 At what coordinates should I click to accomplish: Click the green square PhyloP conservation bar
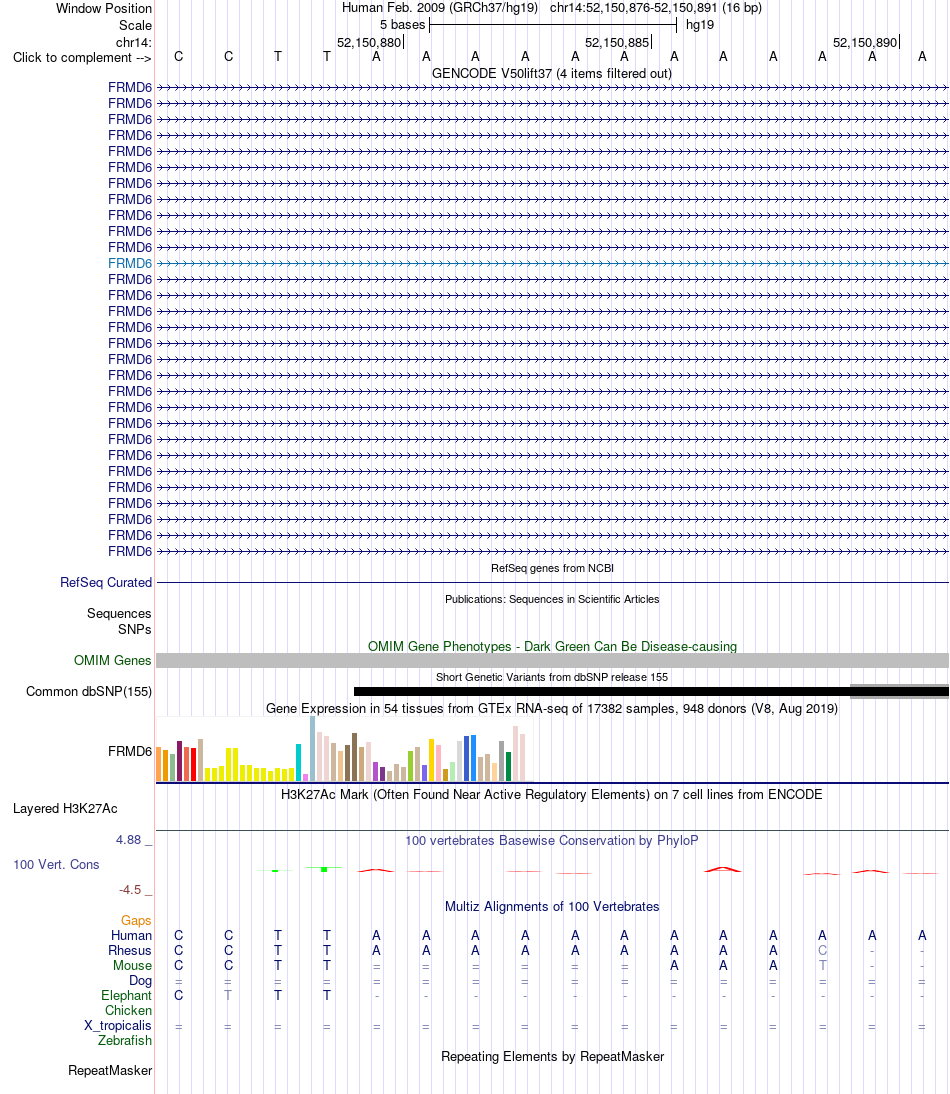(x=324, y=869)
